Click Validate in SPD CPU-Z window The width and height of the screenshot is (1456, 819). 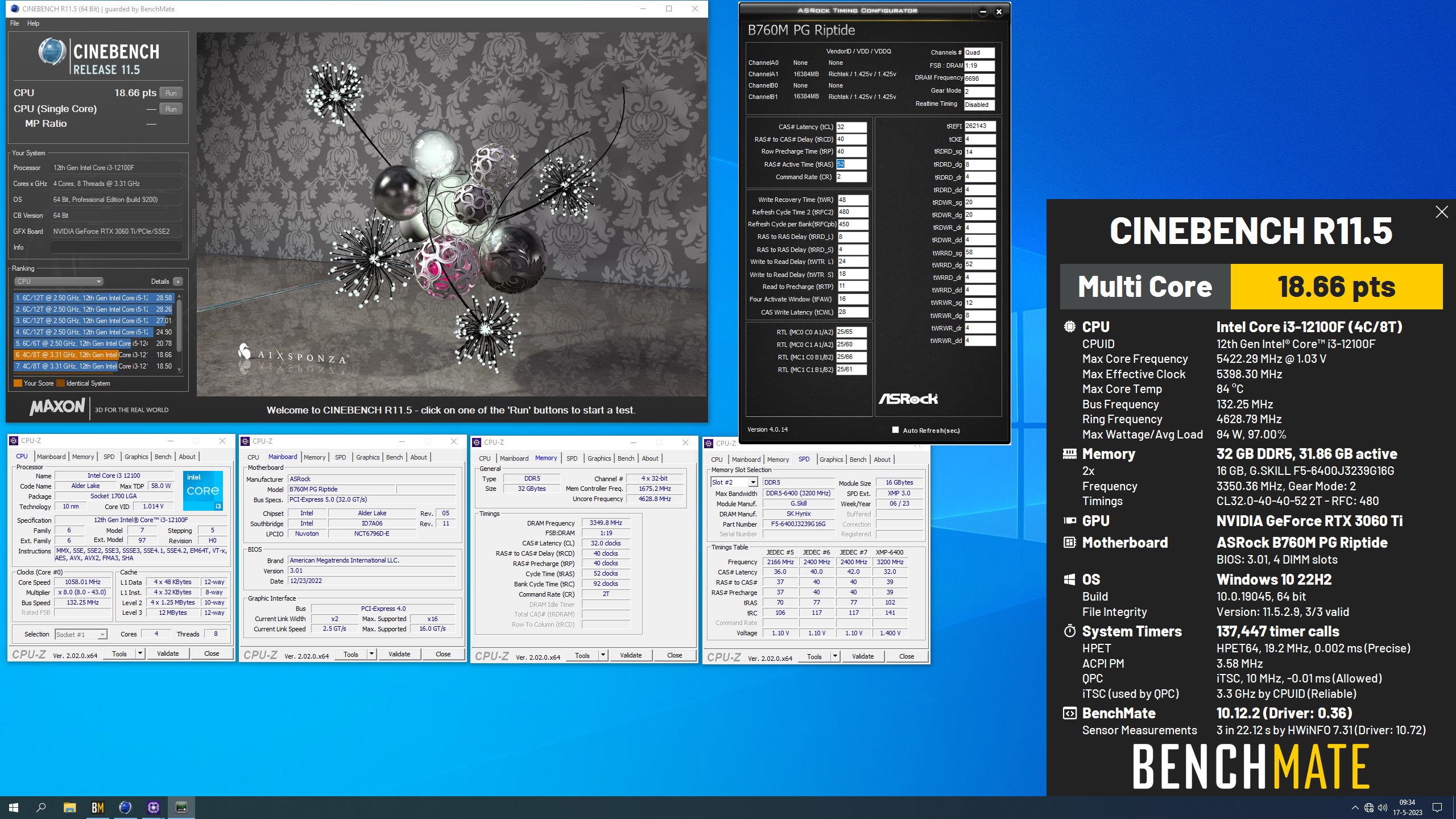coord(863,656)
